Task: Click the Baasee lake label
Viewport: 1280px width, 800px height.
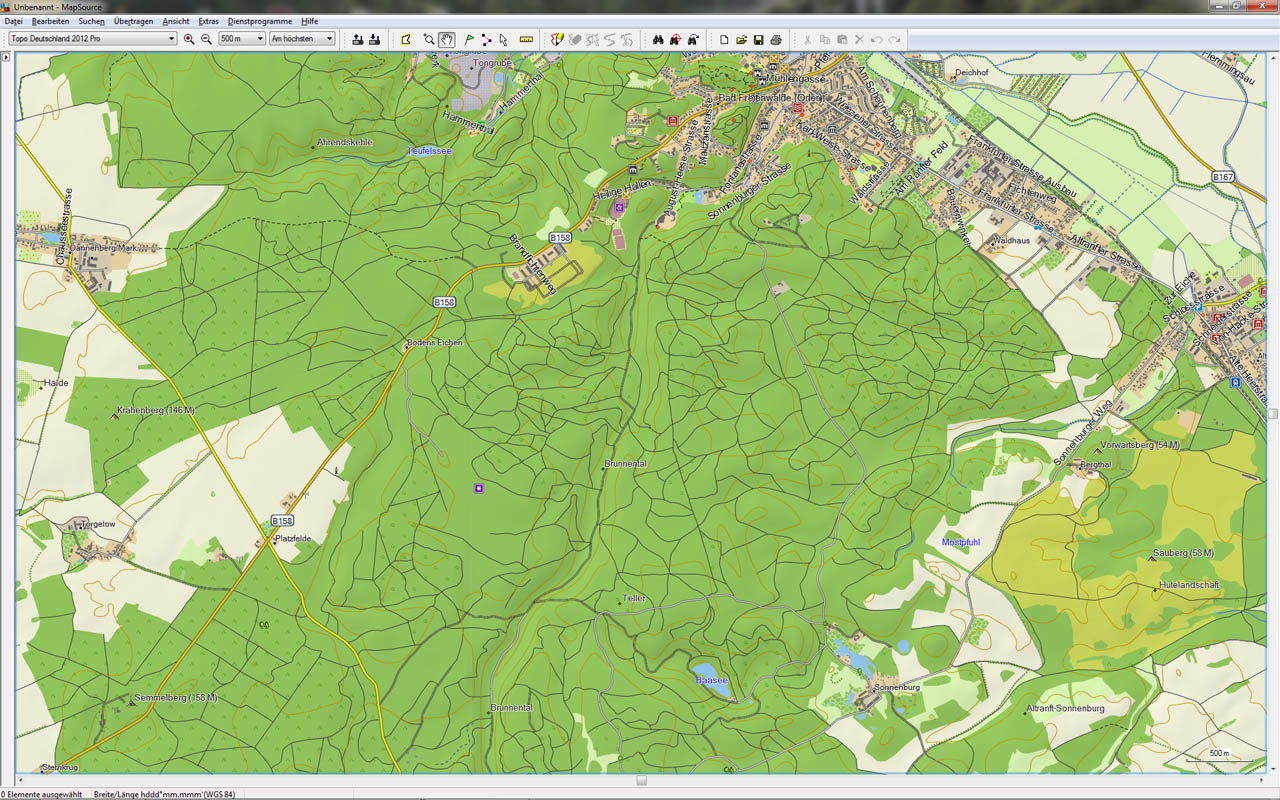Action: point(711,680)
